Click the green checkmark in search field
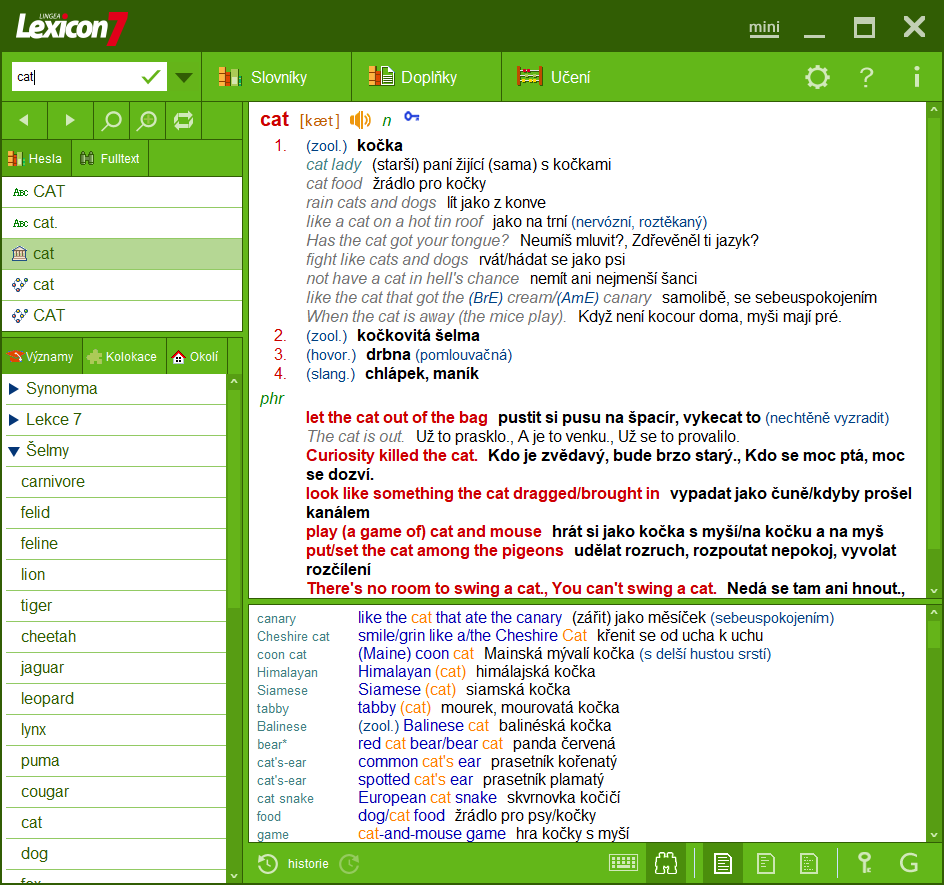This screenshot has height=885, width=944. [x=152, y=76]
